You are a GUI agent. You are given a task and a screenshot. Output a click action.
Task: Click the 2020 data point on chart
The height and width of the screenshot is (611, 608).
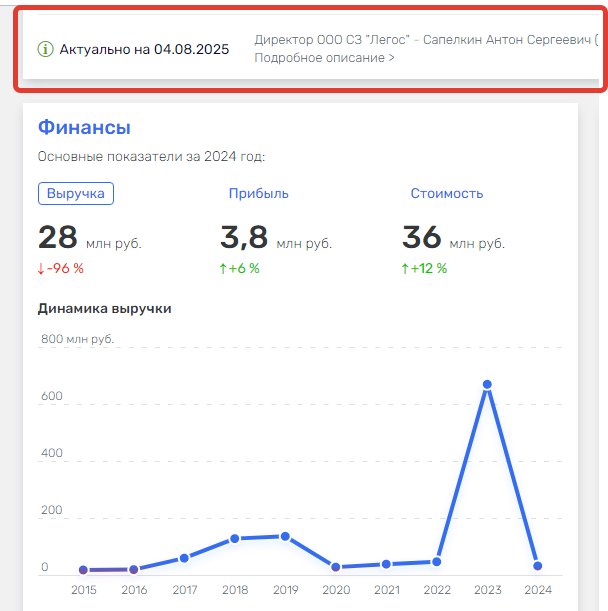click(336, 567)
